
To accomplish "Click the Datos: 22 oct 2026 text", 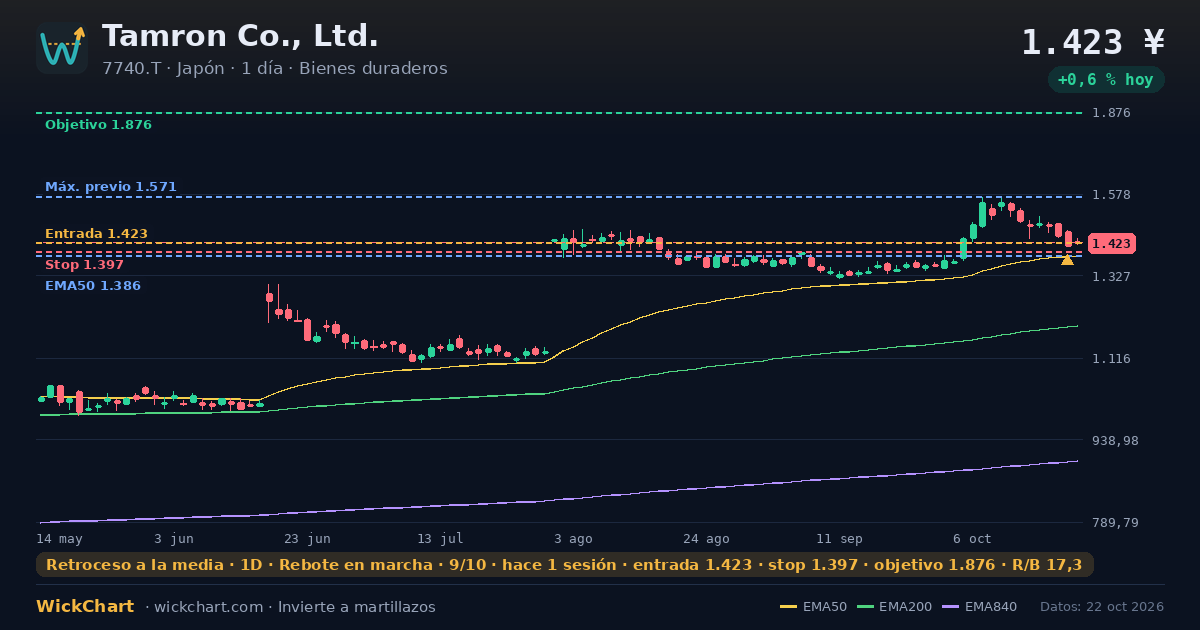I will [1102, 607].
